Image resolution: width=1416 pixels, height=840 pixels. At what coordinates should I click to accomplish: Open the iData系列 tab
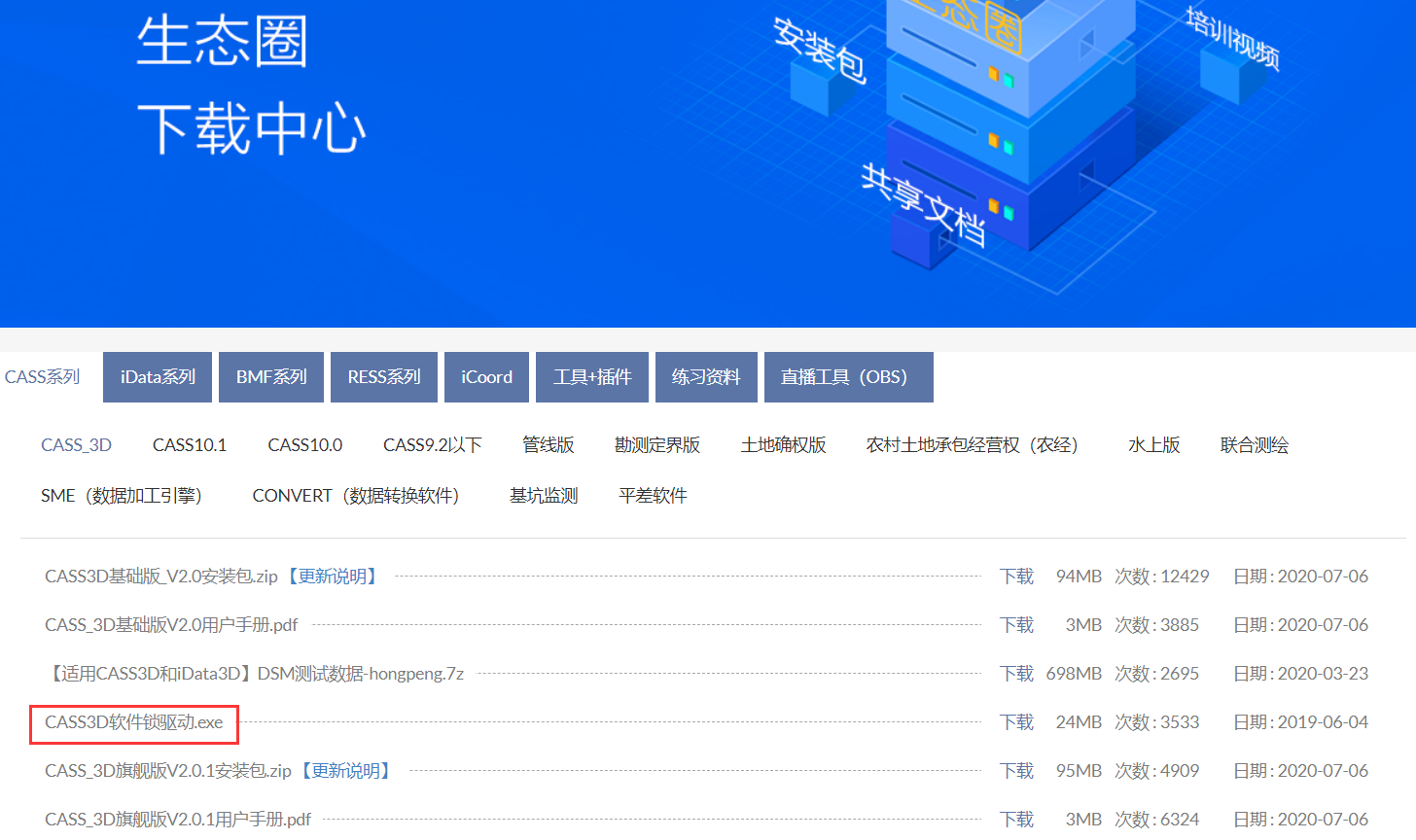coord(158,377)
